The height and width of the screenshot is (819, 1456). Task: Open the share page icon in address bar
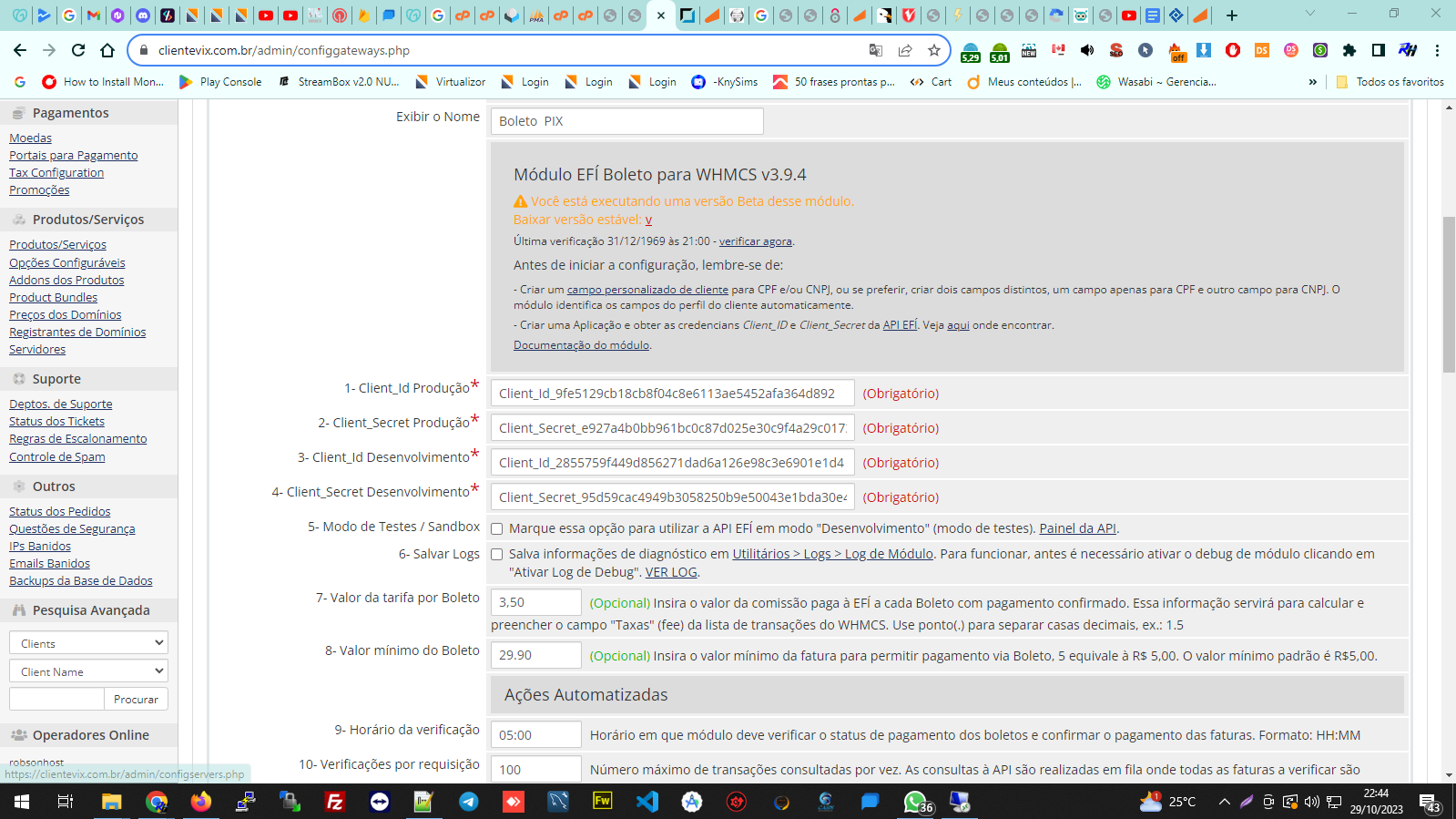[905, 50]
